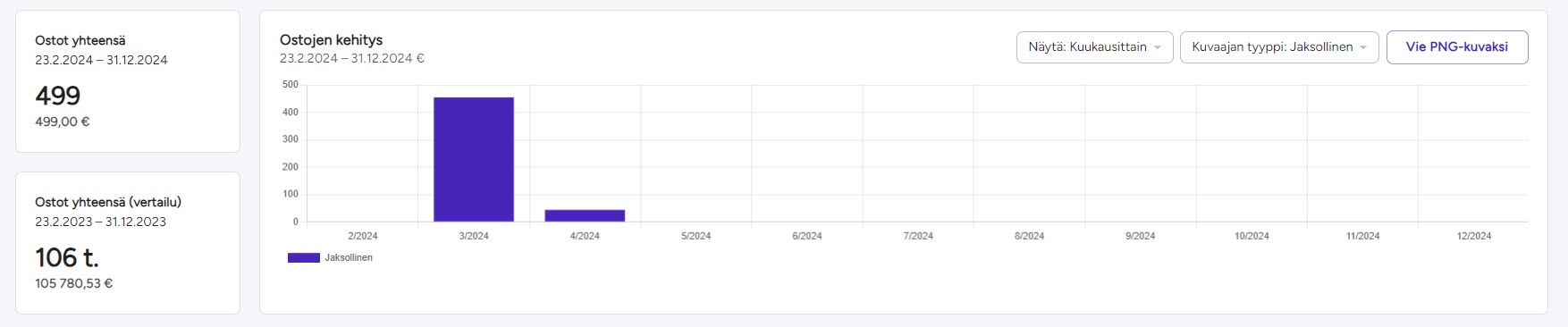Toggle the Jaksollinen legend label
The height and width of the screenshot is (327, 1568).
point(349,257)
